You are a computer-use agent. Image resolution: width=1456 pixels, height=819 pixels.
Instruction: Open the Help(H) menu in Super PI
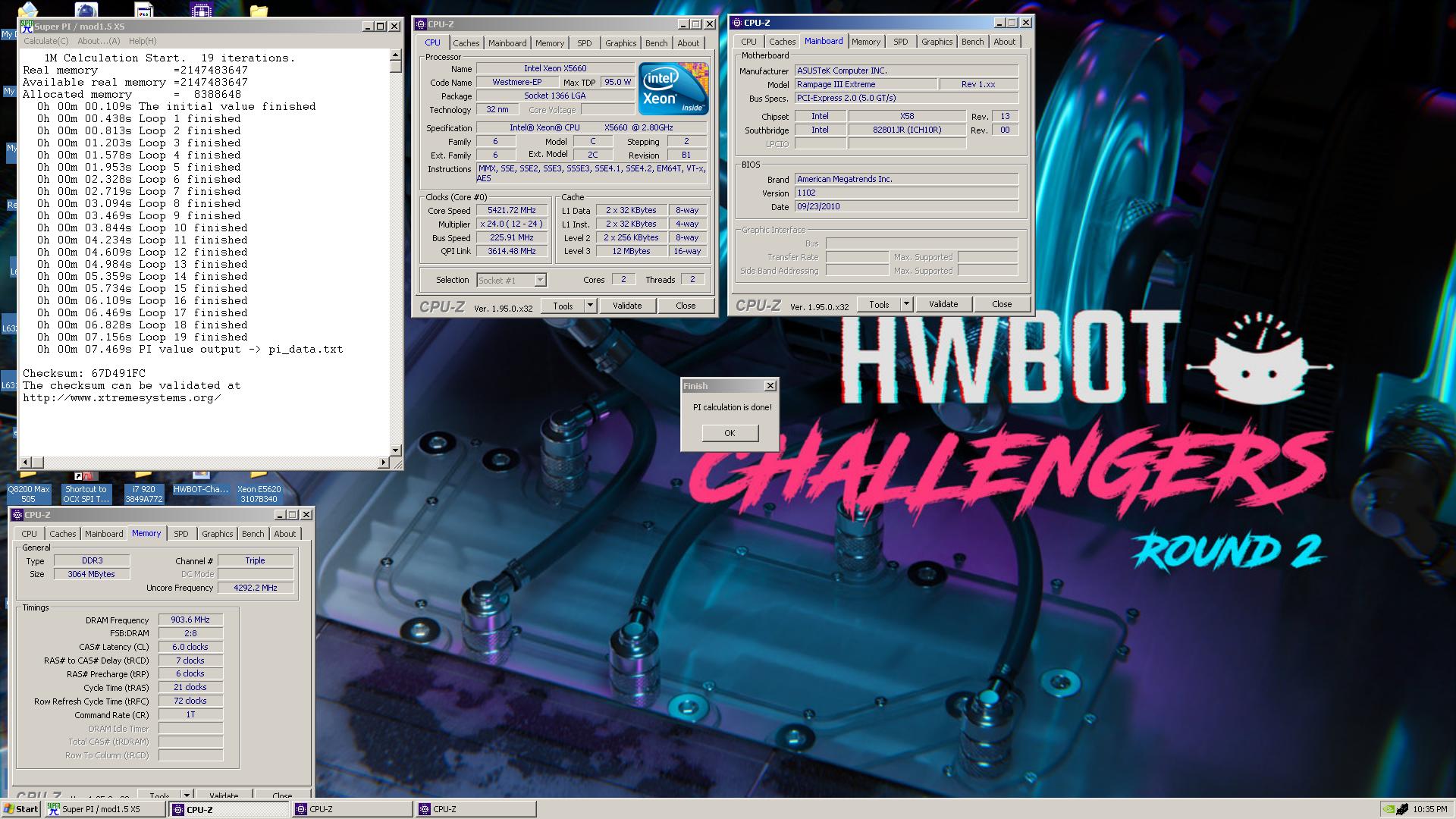pyautogui.click(x=143, y=41)
